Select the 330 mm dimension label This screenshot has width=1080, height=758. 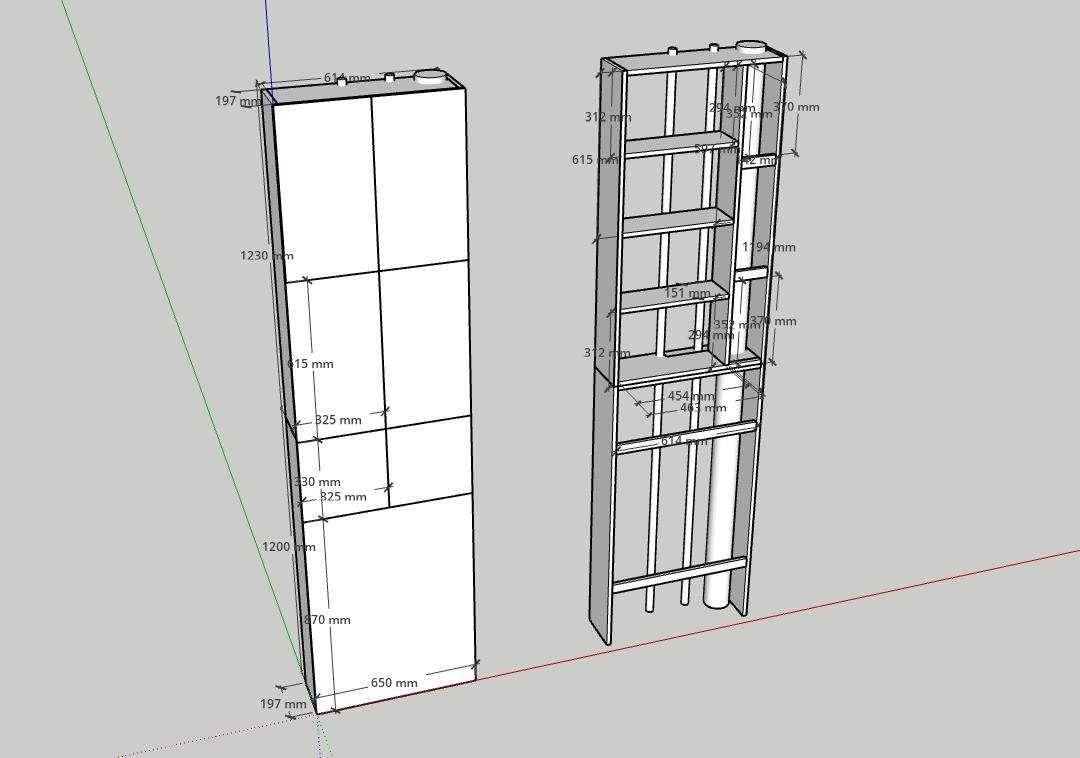(318, 482)
